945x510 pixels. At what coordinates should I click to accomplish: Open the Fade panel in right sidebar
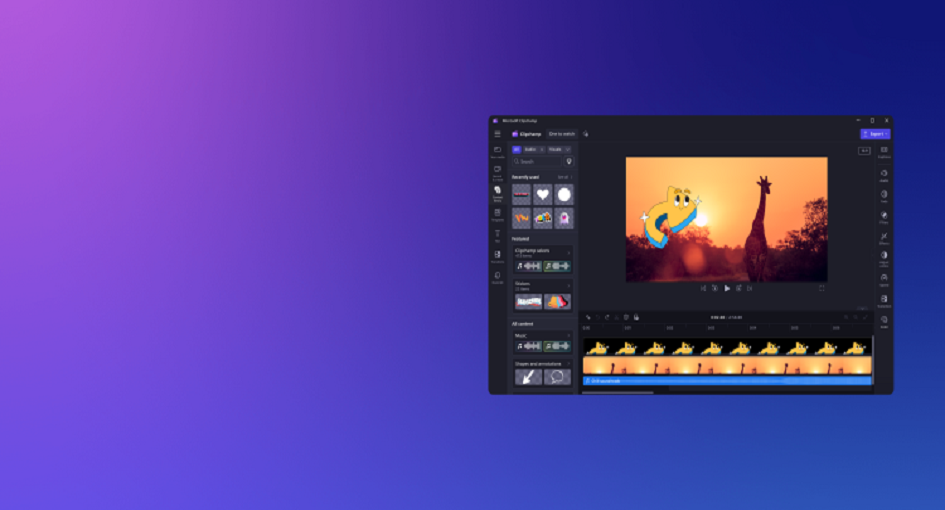click(x=884, y=197)
